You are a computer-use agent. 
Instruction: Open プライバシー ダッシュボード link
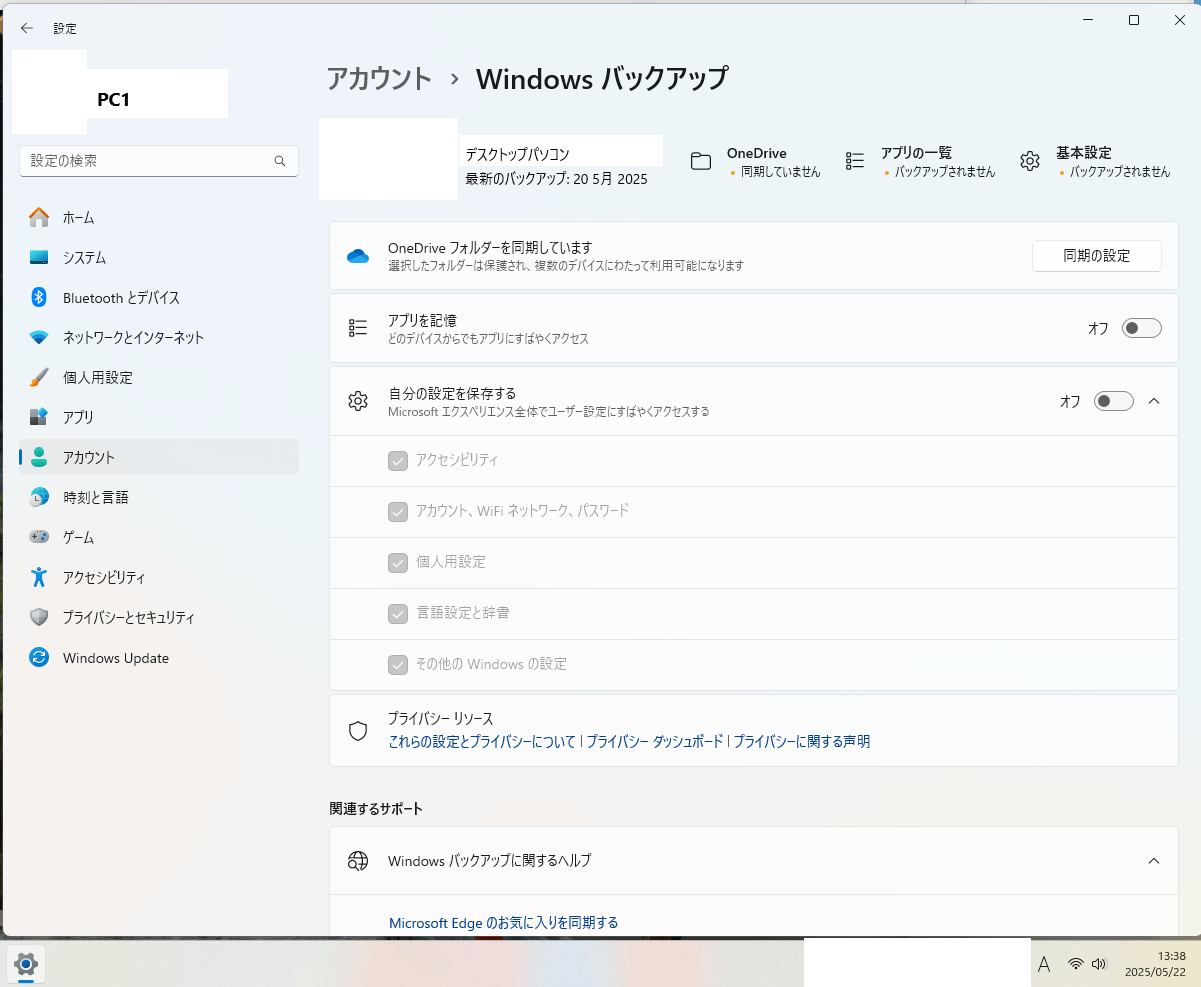pos(655,742)
